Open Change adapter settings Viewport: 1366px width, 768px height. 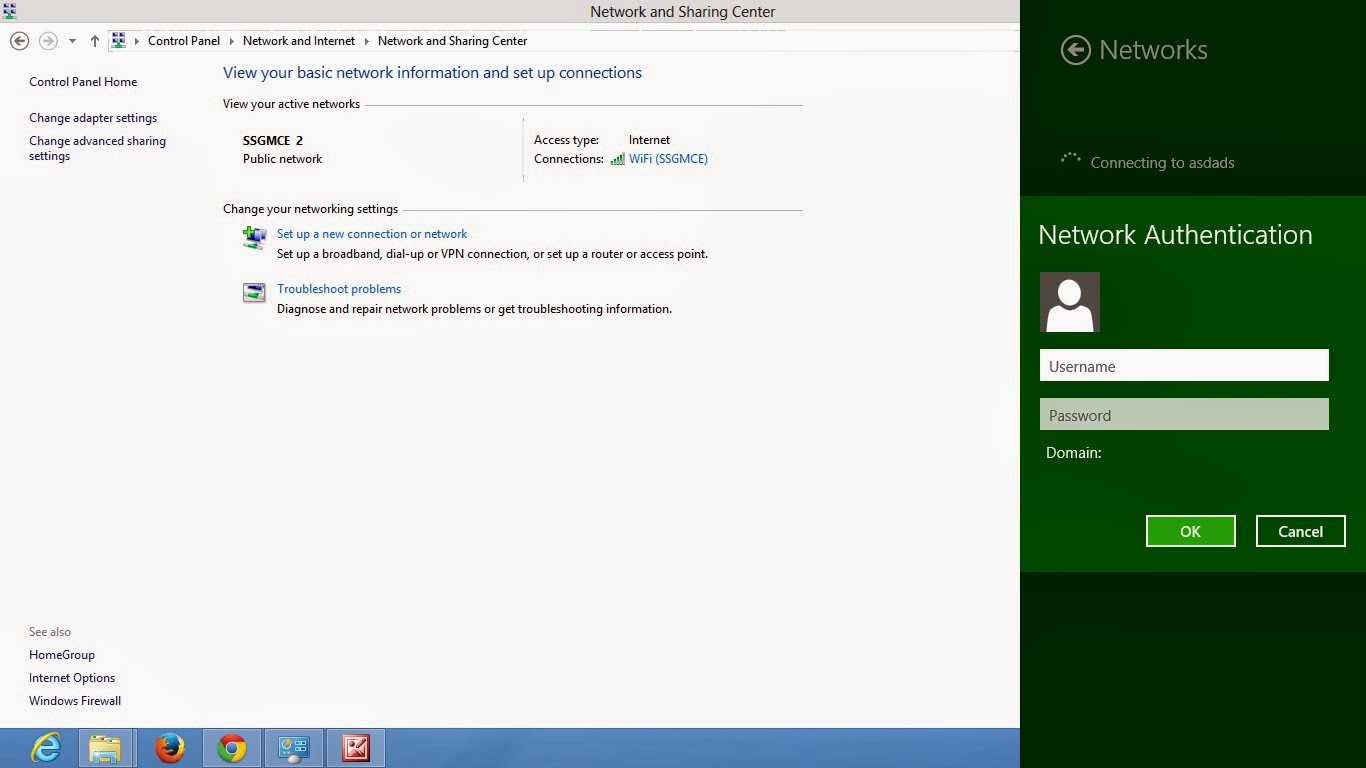[93, 118]
